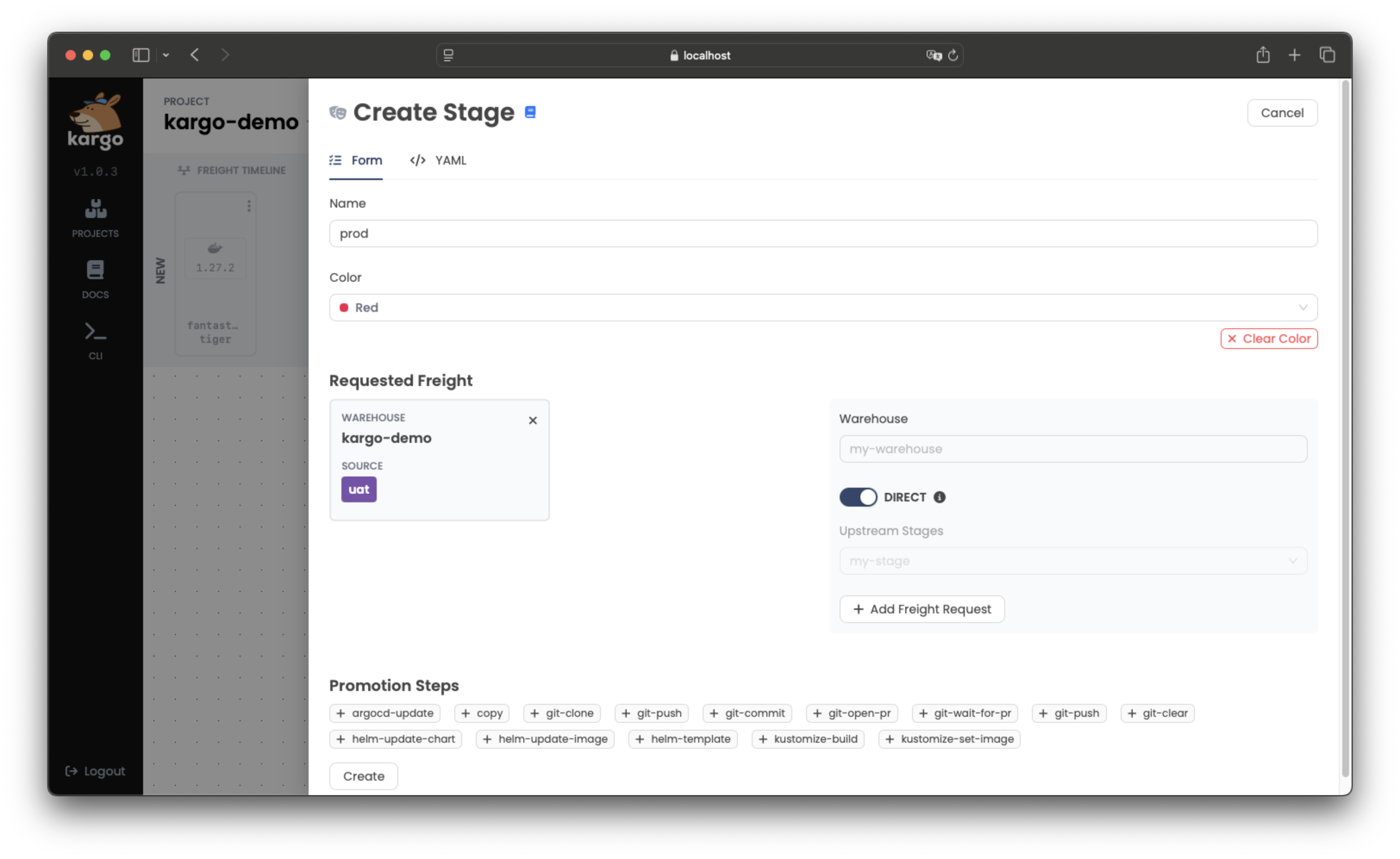Open the Projects sidebar icon
This screenshot has height=859, width=1400.
[x=96, y=218]
